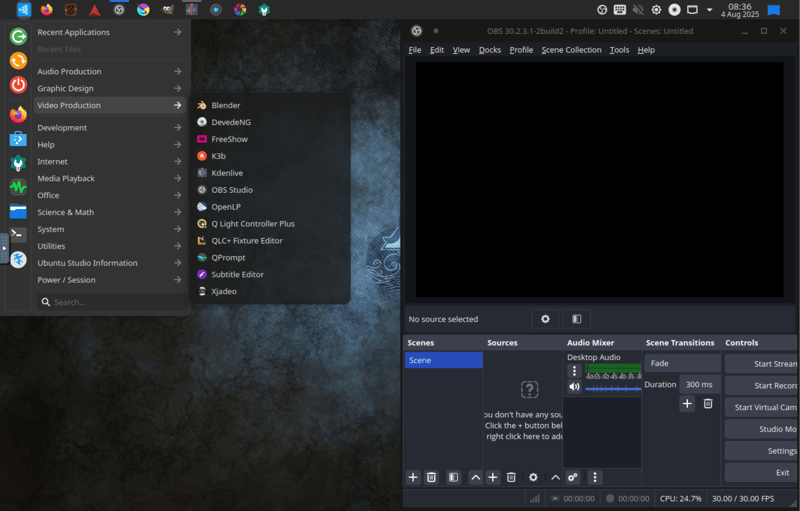Open Blender from the application menu

[225, 105]
